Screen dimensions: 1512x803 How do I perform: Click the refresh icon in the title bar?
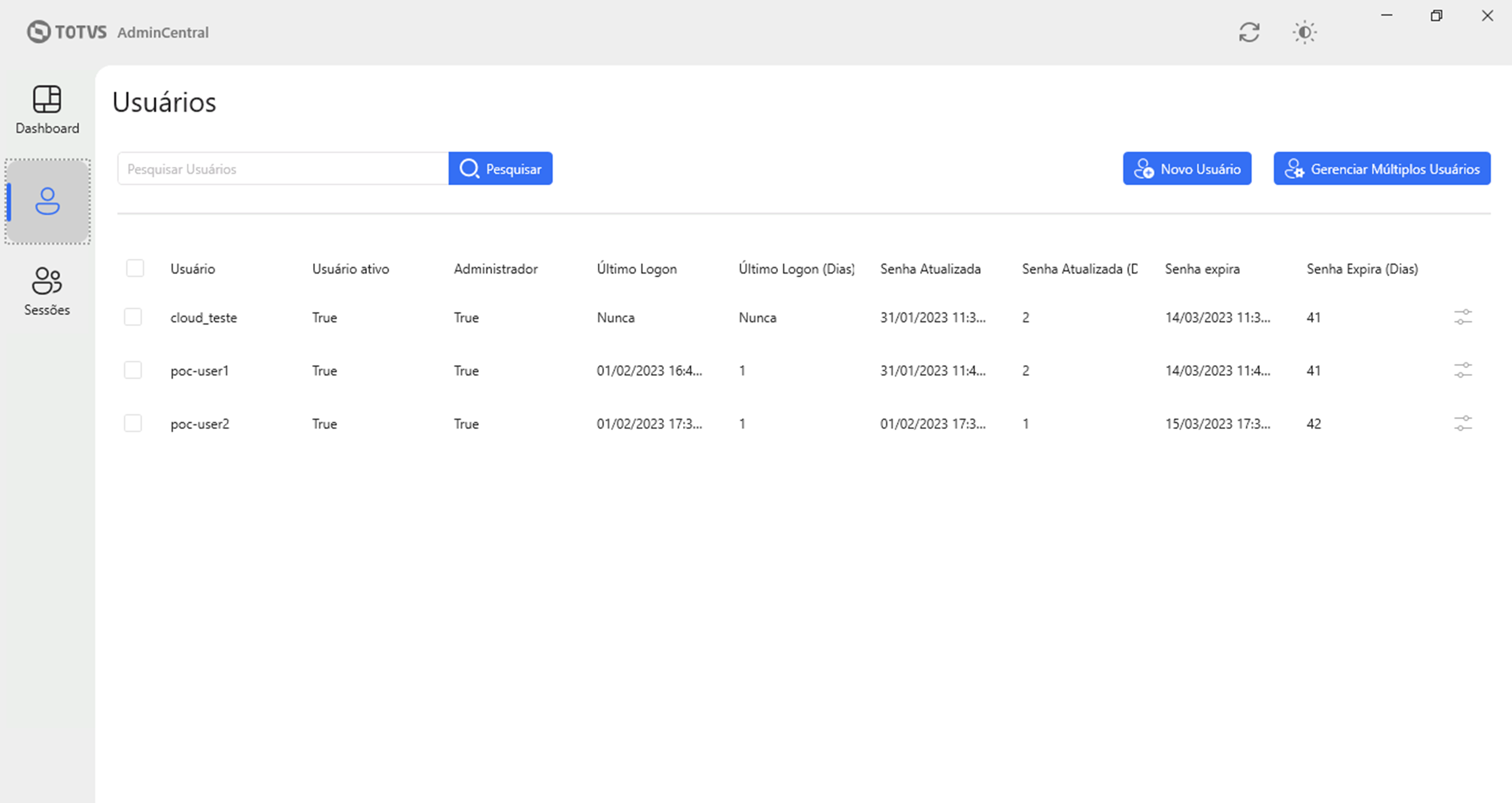[x=1249, y=32]
